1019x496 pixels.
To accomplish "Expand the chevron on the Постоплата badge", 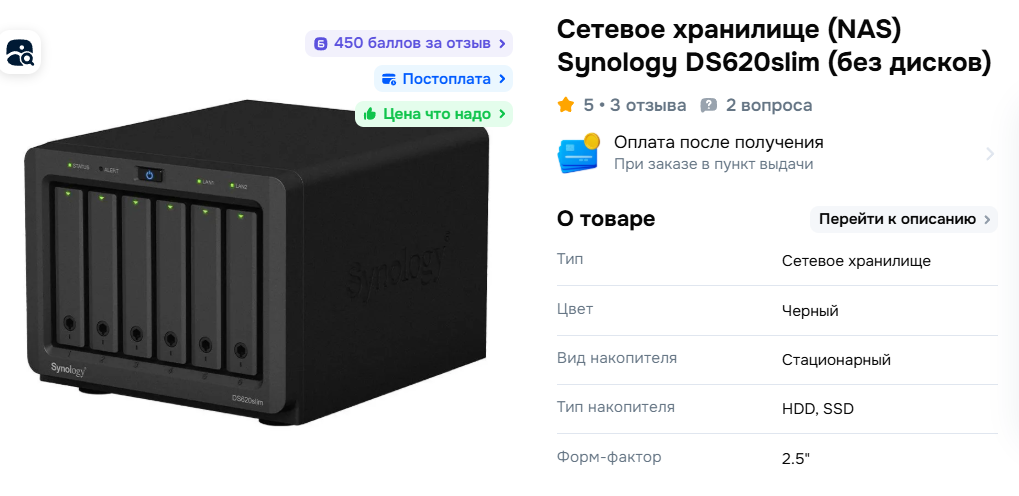I will click(x=502, y=79).
